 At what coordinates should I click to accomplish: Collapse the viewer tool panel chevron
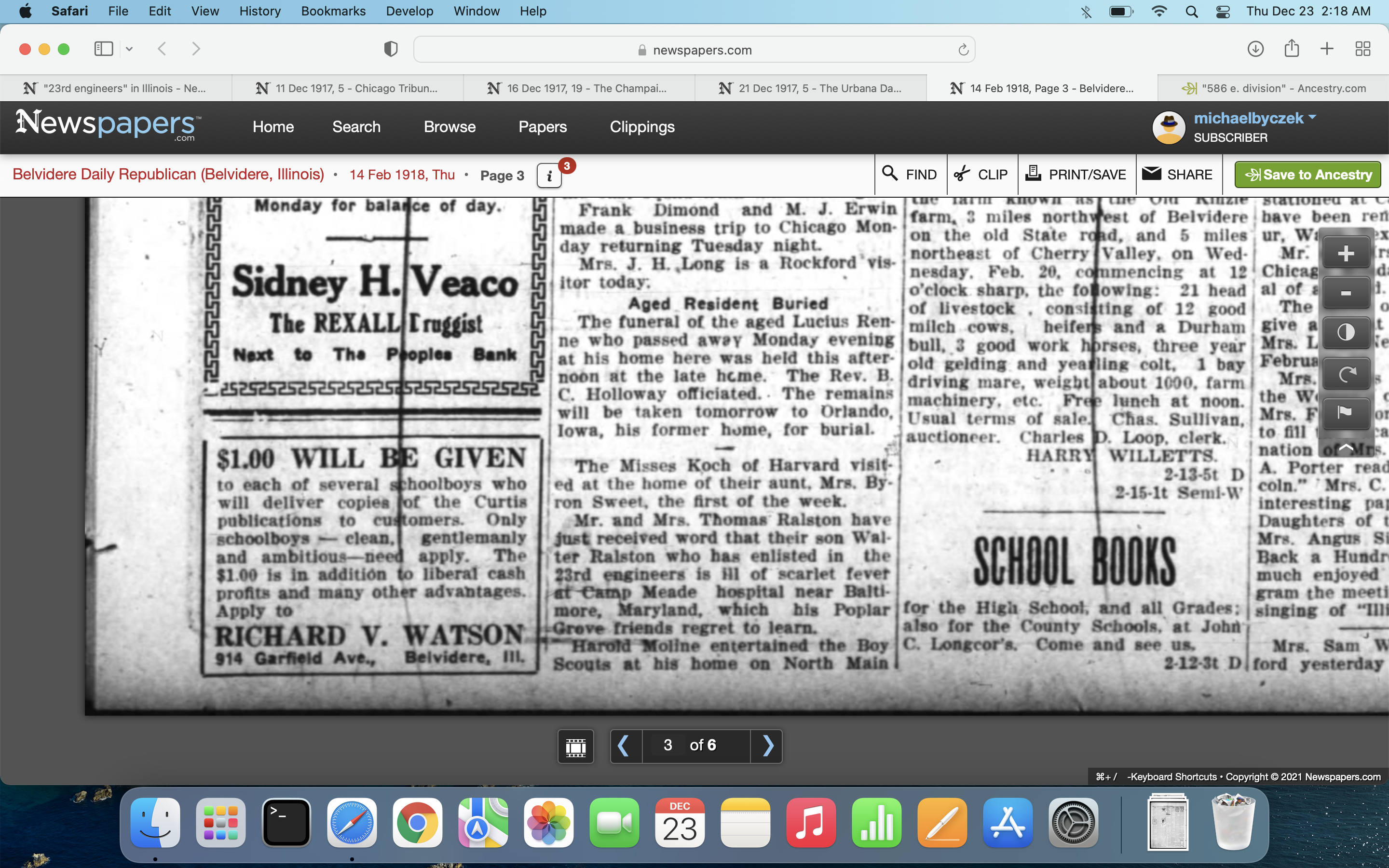coord(1346,447)
